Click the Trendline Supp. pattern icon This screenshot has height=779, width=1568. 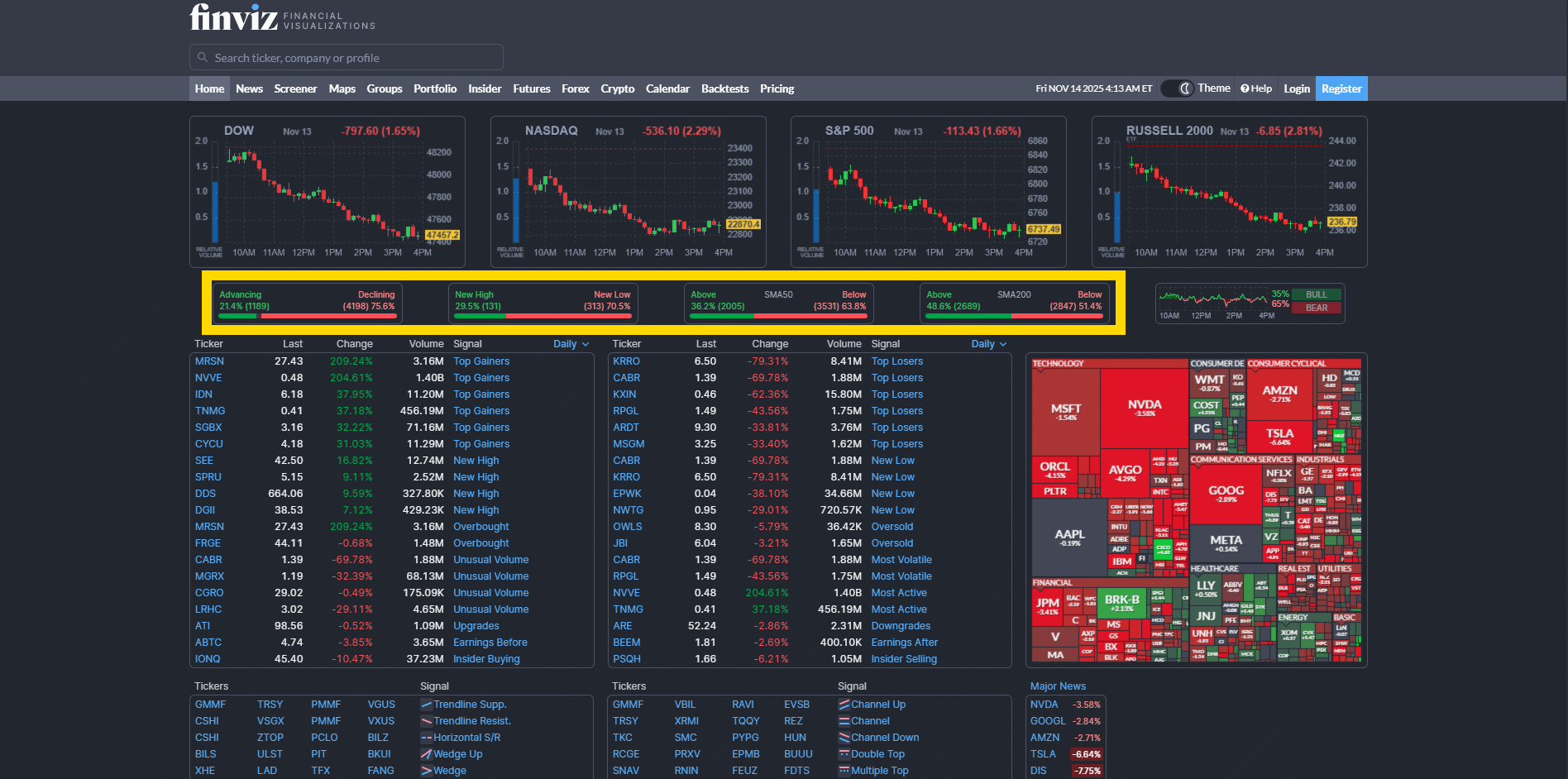click(426, 705)
